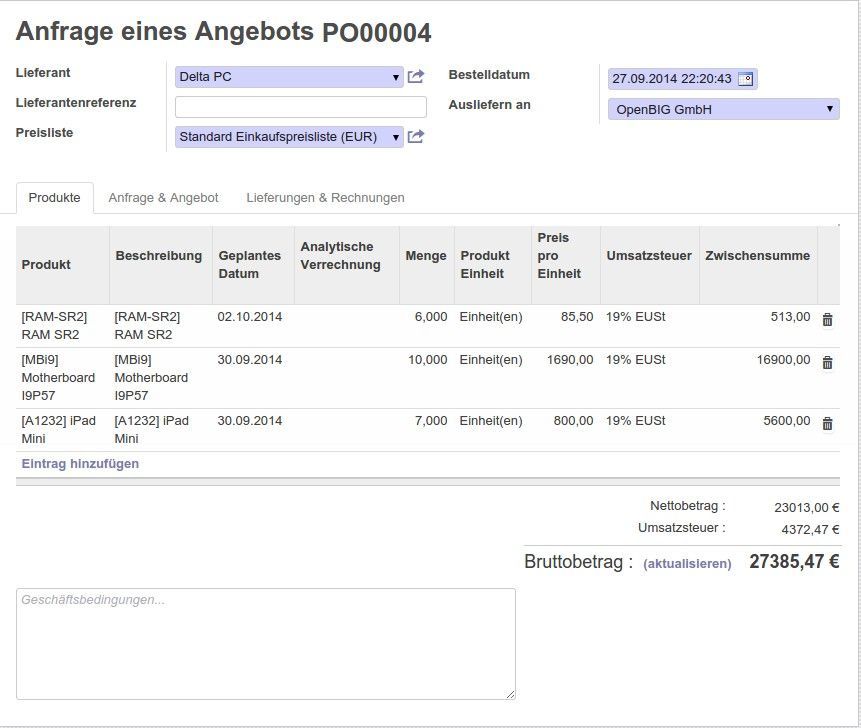Delete the RAM SR2 order line

point(827,320)
